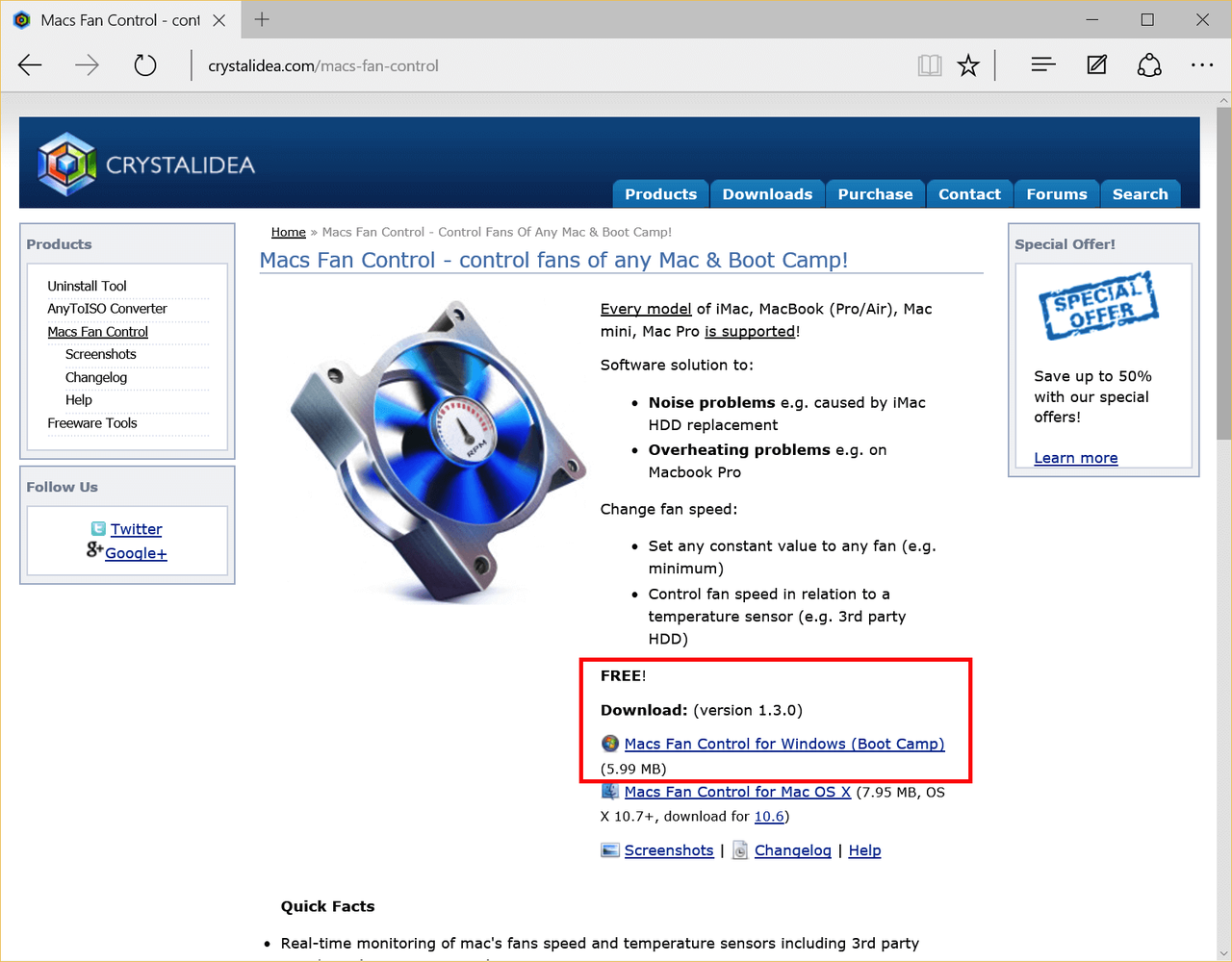
Task: Click the Screenshots picture icon
Action: click(610, 850)
